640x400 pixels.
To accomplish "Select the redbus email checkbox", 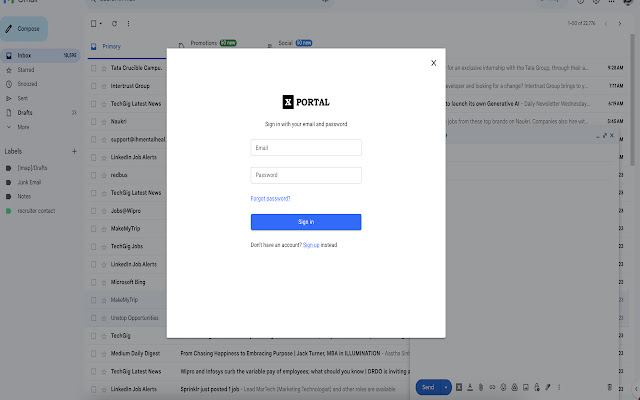I will point(93,175).
